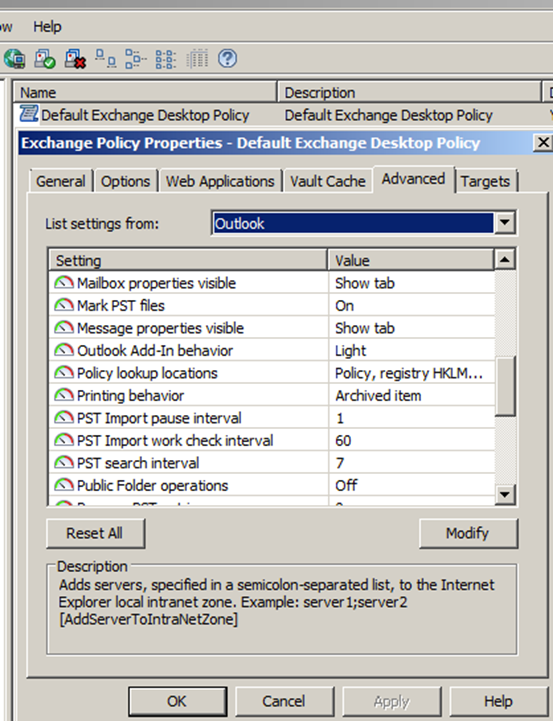The height and width of the screenshot is (721, 553).
Task: Sort by the Description column header
Action: (409, 92)
